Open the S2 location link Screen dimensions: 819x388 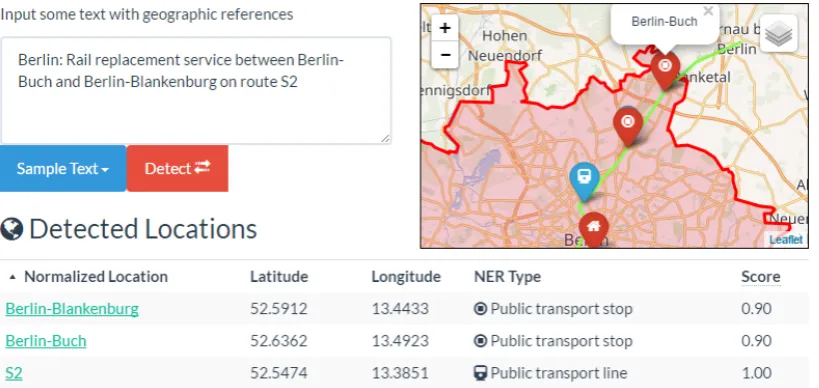(x=14, y=373)
